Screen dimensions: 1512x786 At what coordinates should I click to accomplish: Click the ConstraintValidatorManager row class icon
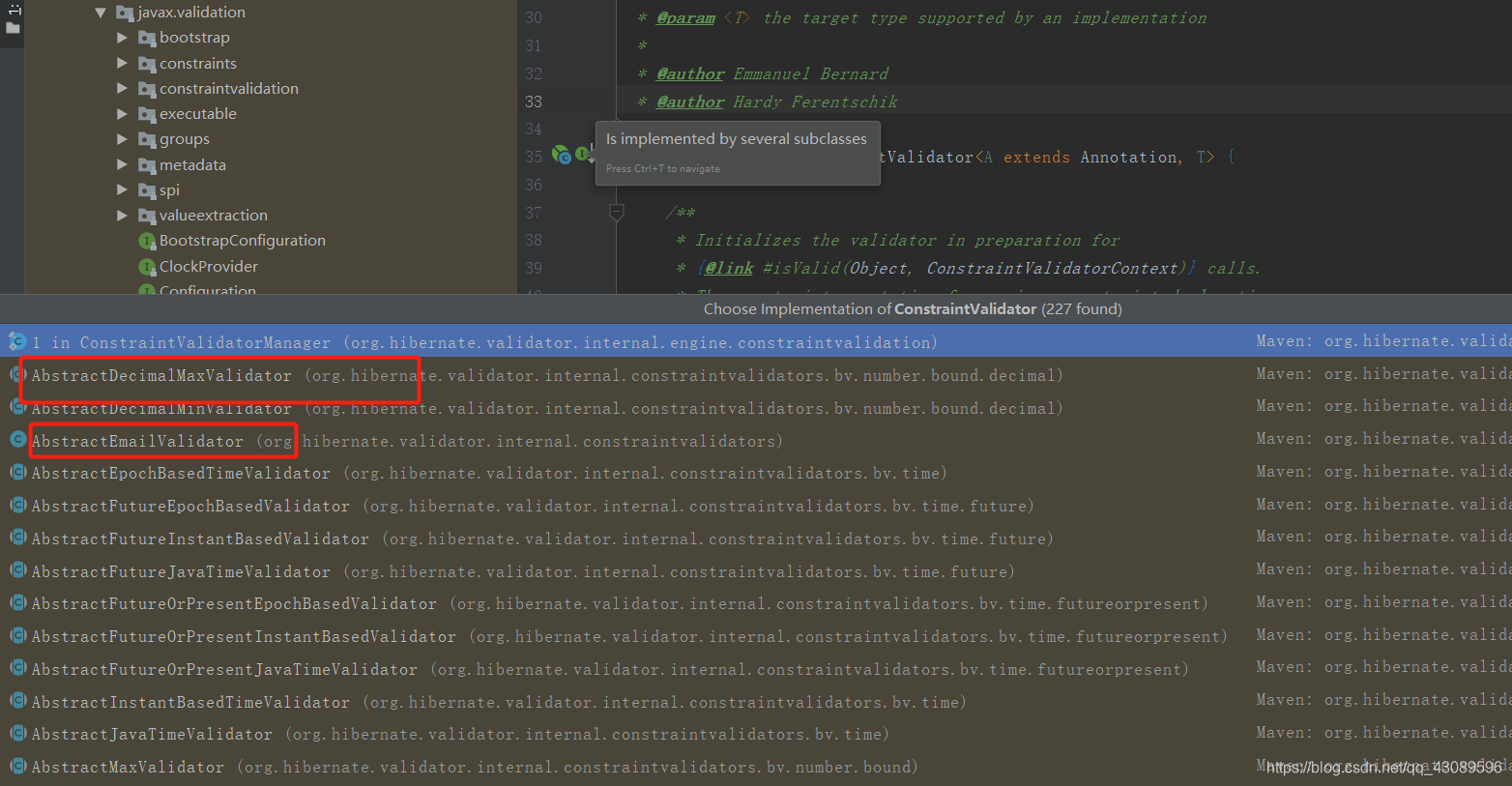16,341
